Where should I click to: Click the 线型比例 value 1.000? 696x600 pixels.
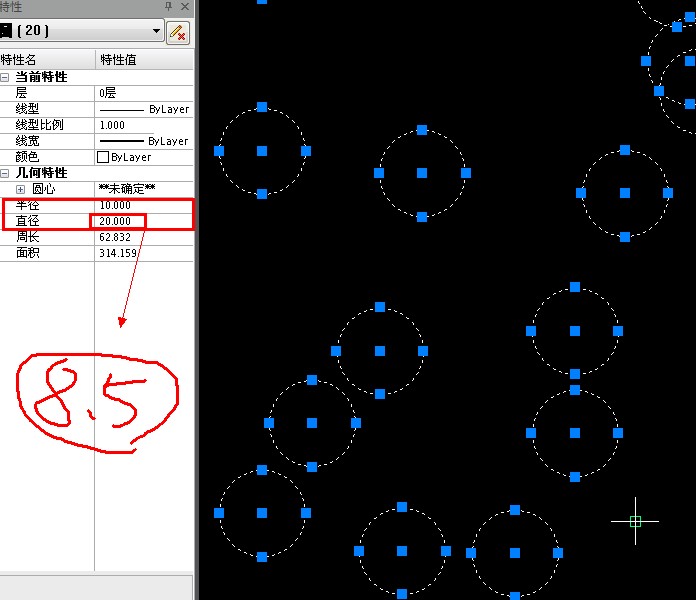click(143, 125)
